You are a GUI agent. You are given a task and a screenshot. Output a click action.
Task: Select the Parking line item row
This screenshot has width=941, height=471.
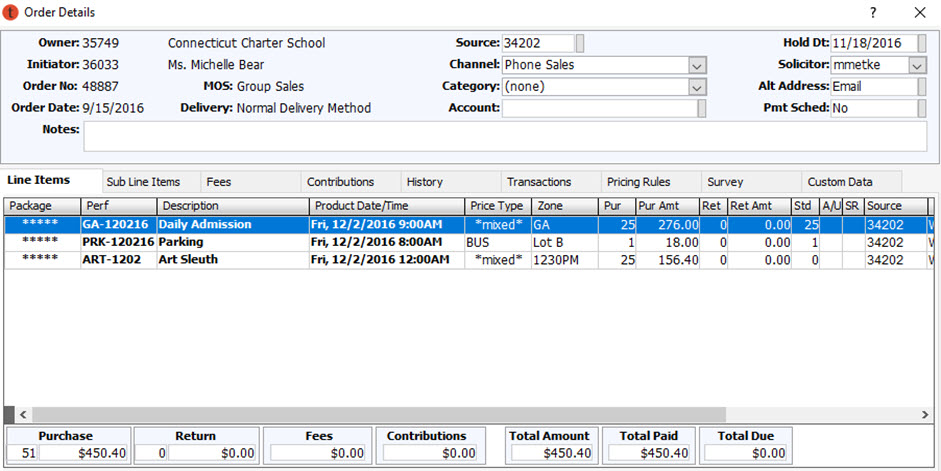point(469,242)
